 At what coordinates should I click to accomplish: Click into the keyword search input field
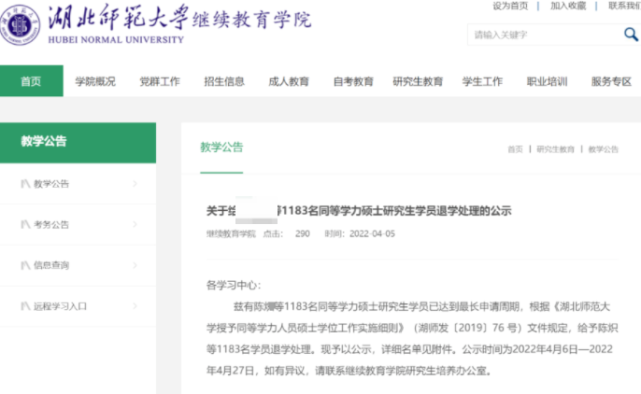click(545, 35)
